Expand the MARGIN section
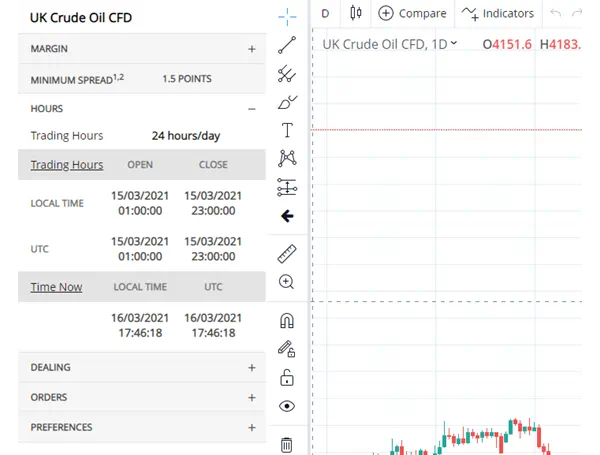Screen dimensions: 600x455 pos(142,49)
